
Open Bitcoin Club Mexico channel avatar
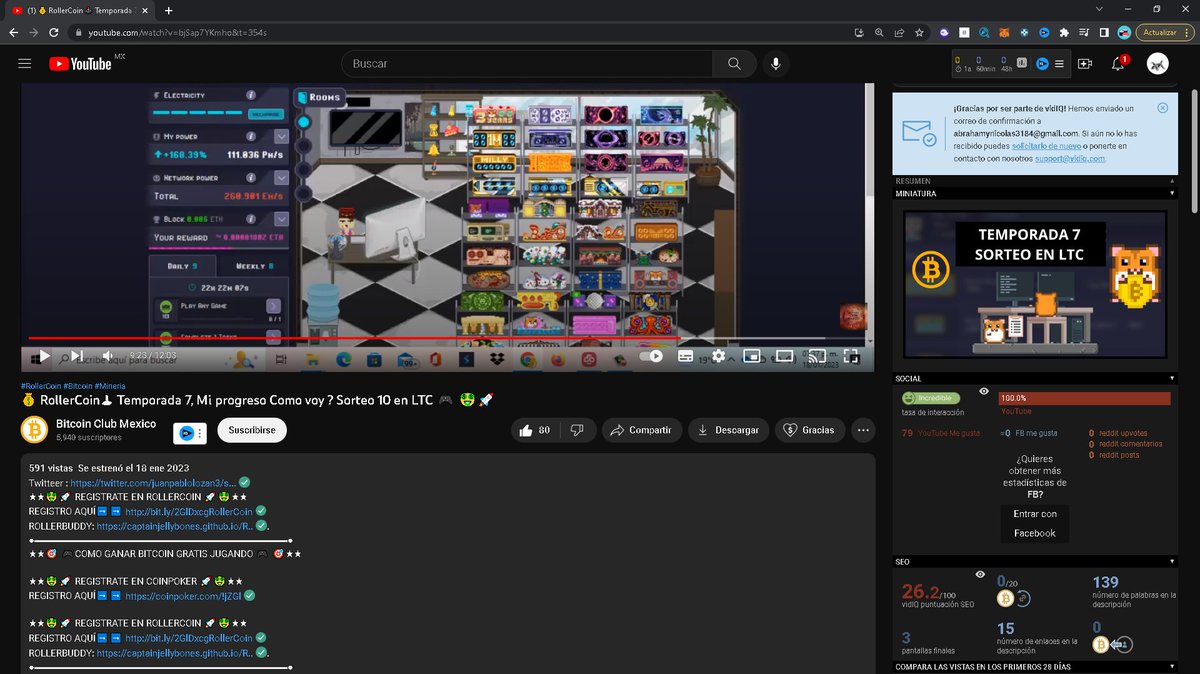(35, 430)
